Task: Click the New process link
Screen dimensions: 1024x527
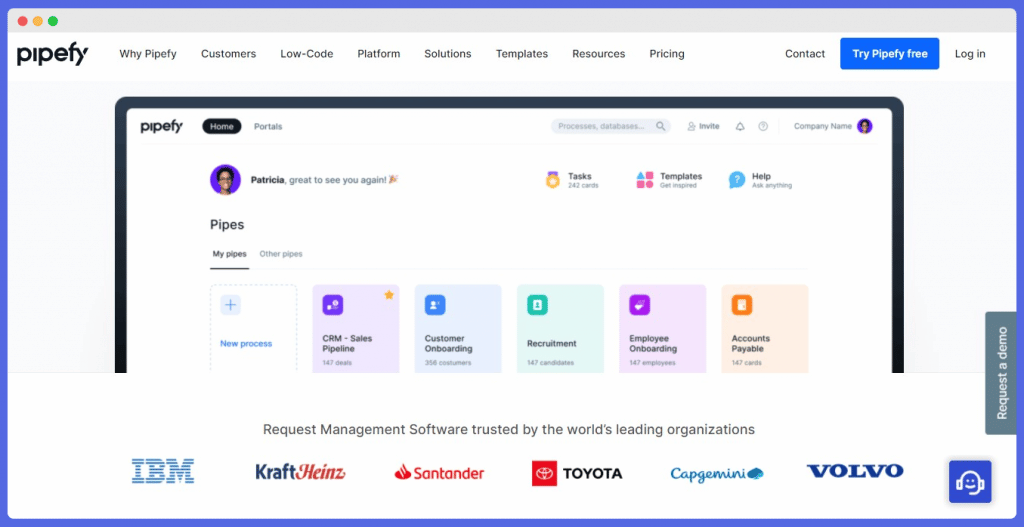Action: [246, 343]
